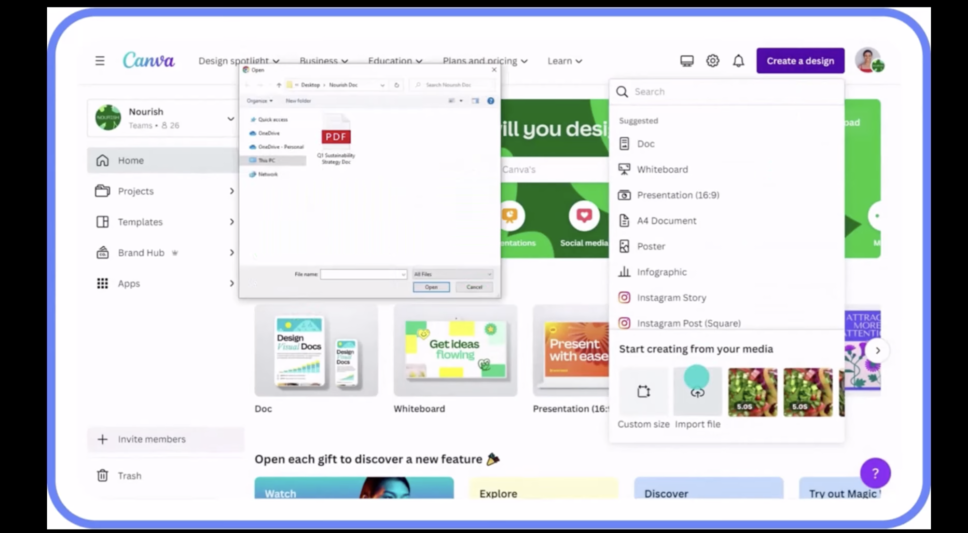Screen dimensions: 968x533
Task: Expand the Apps chevron
Action: pyautogui.click(x=232, y=283)
